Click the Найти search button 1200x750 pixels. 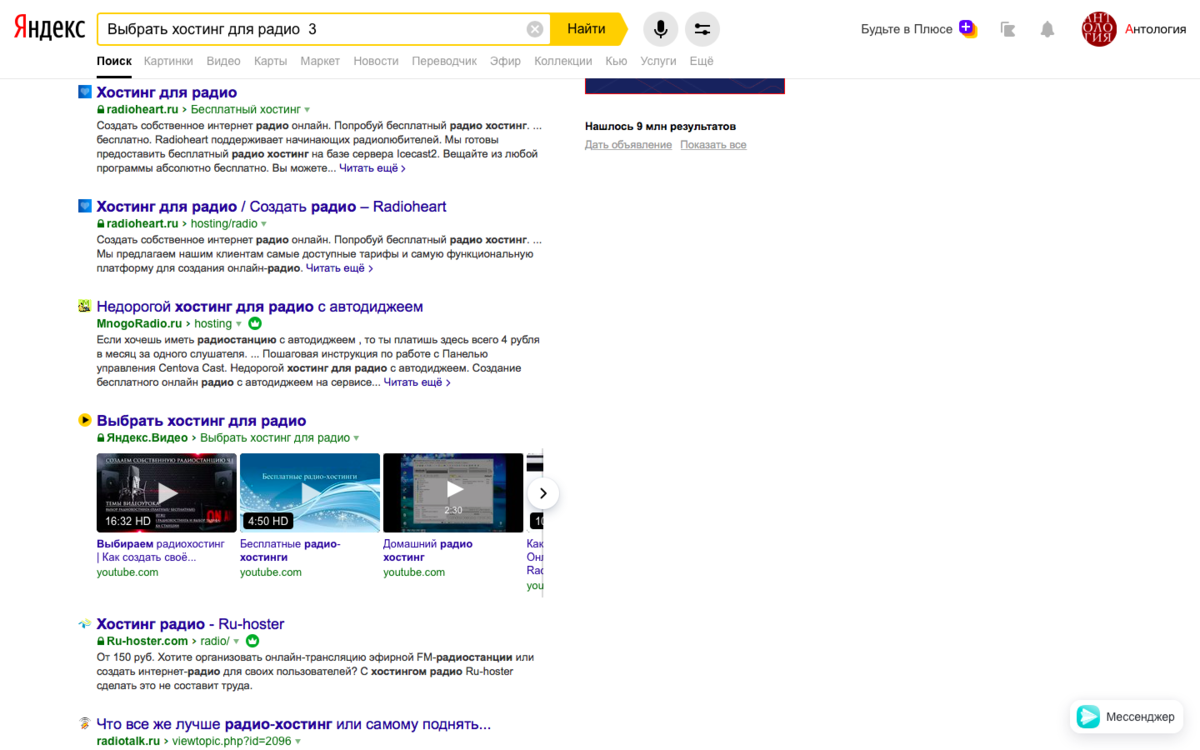[x=586, y=29]
